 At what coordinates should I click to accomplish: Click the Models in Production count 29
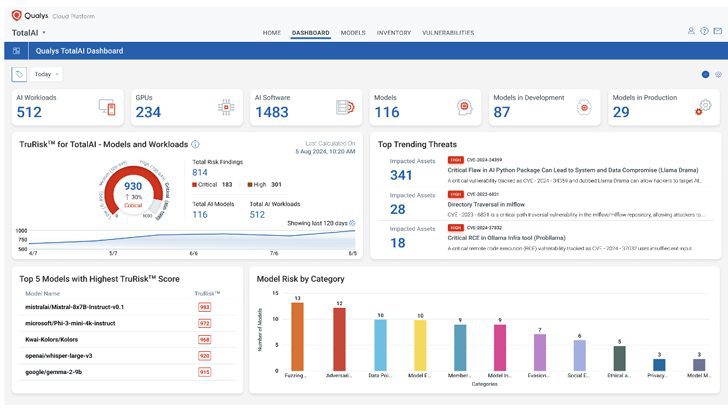(621, 112)
